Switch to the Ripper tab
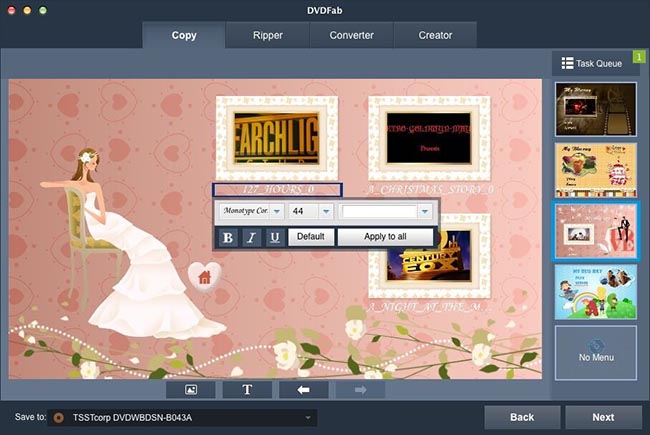 pyautogui.click(x=268, y=35)
